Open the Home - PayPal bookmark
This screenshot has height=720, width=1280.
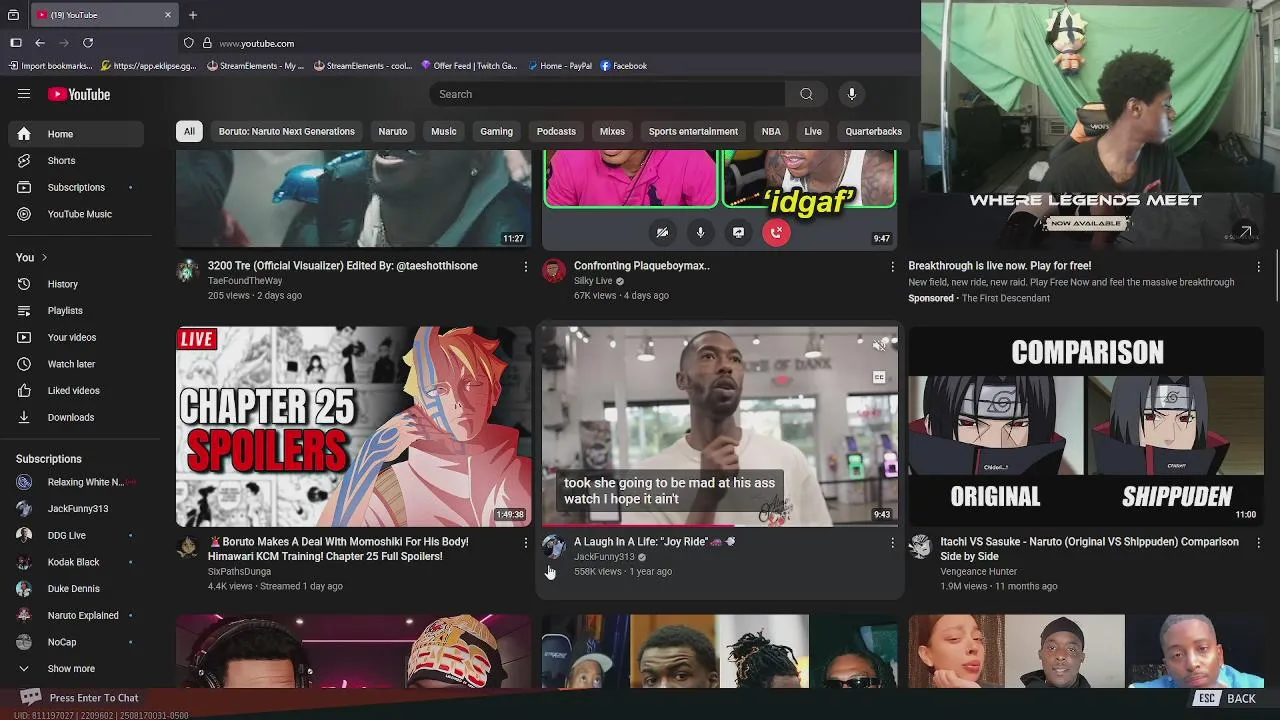pyautogui.click(x=560, y=66)
